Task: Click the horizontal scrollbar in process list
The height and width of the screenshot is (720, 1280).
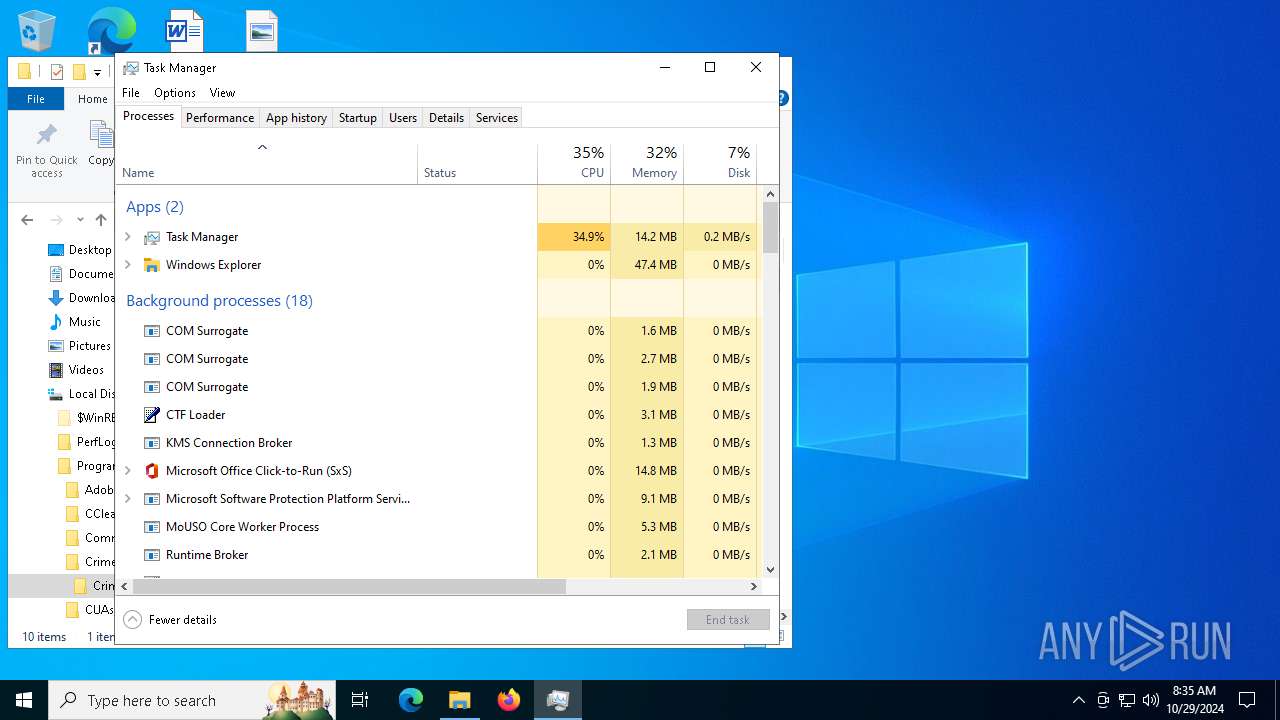Action: click(349, 586)
